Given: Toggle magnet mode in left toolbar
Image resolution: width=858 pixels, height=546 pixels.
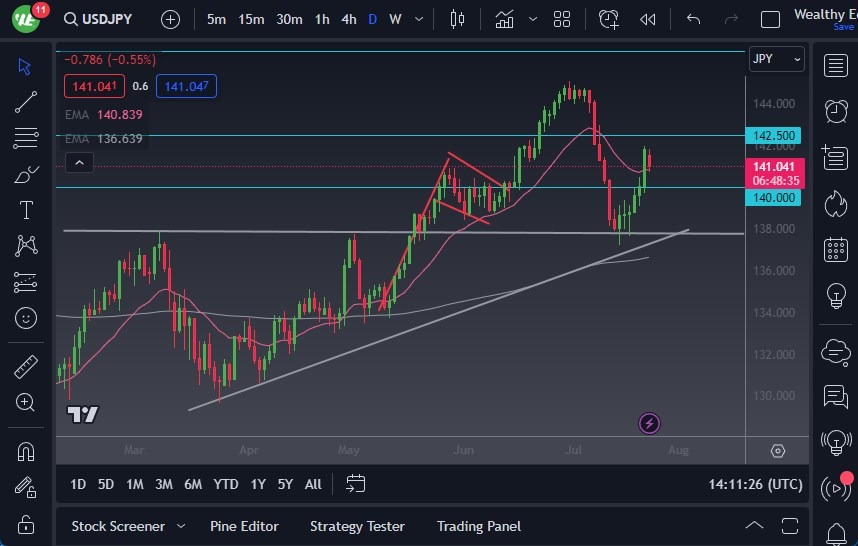Looking at the screenshot, I should pyautogui.click(x=26, y=451).
